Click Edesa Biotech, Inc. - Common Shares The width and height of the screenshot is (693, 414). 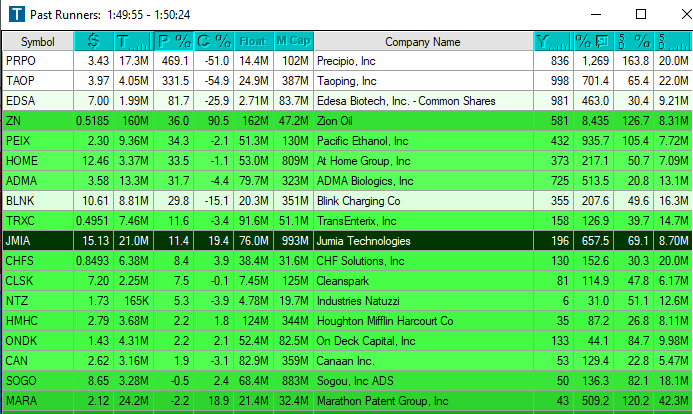click(406, 101)
